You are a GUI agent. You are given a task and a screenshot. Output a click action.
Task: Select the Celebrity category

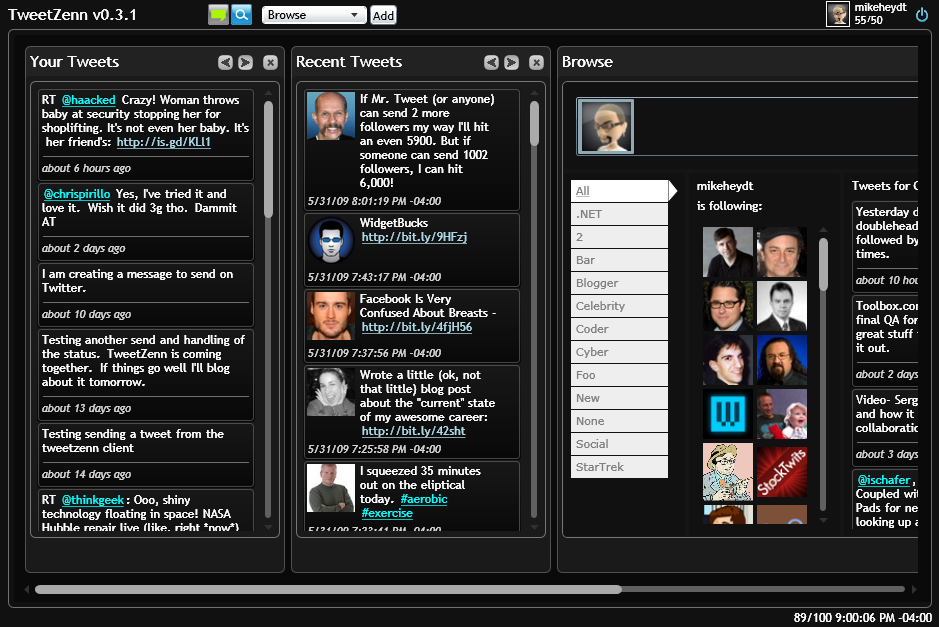619,306
